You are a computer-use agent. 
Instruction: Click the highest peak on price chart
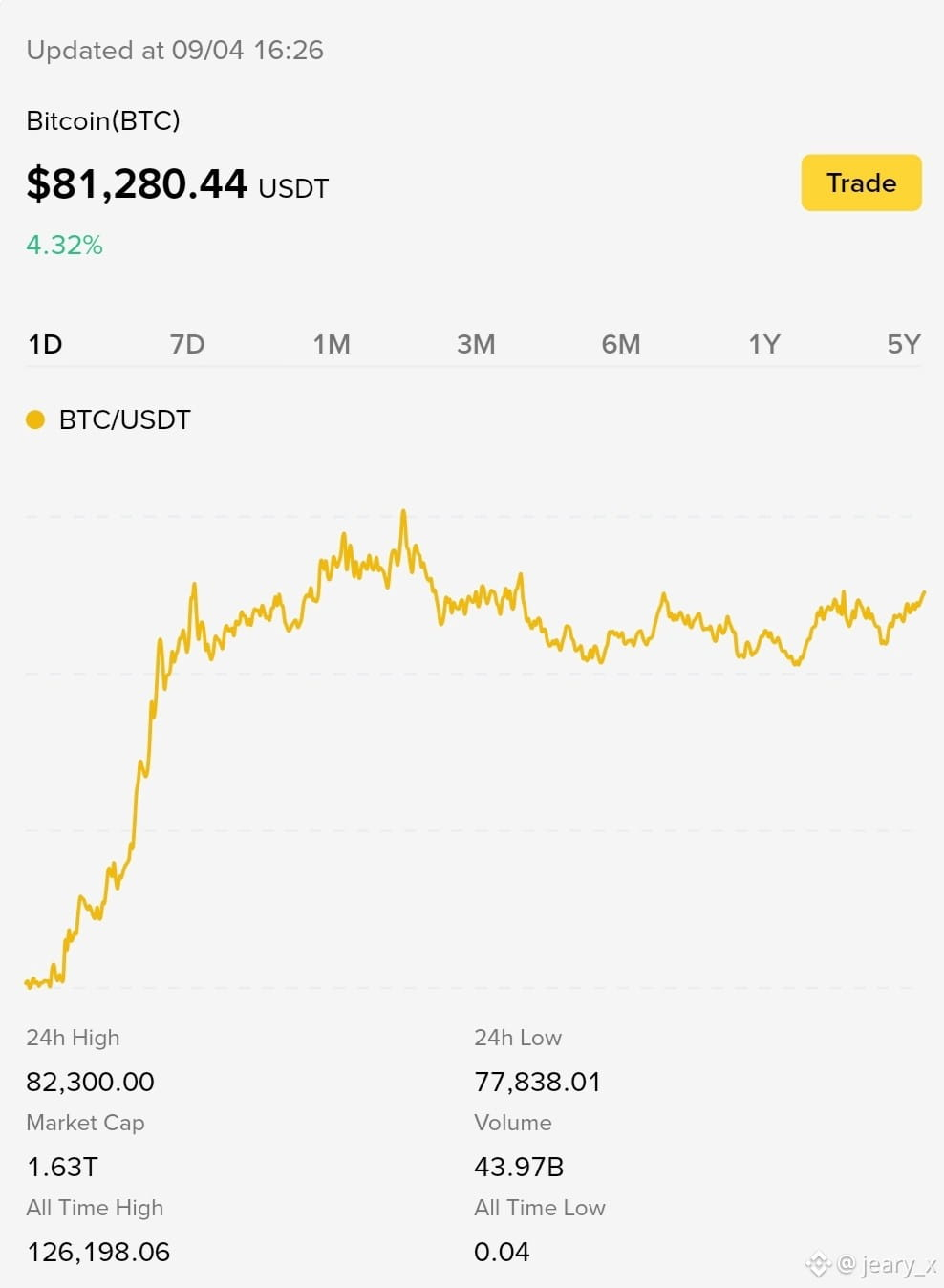(x=403, y=512)
